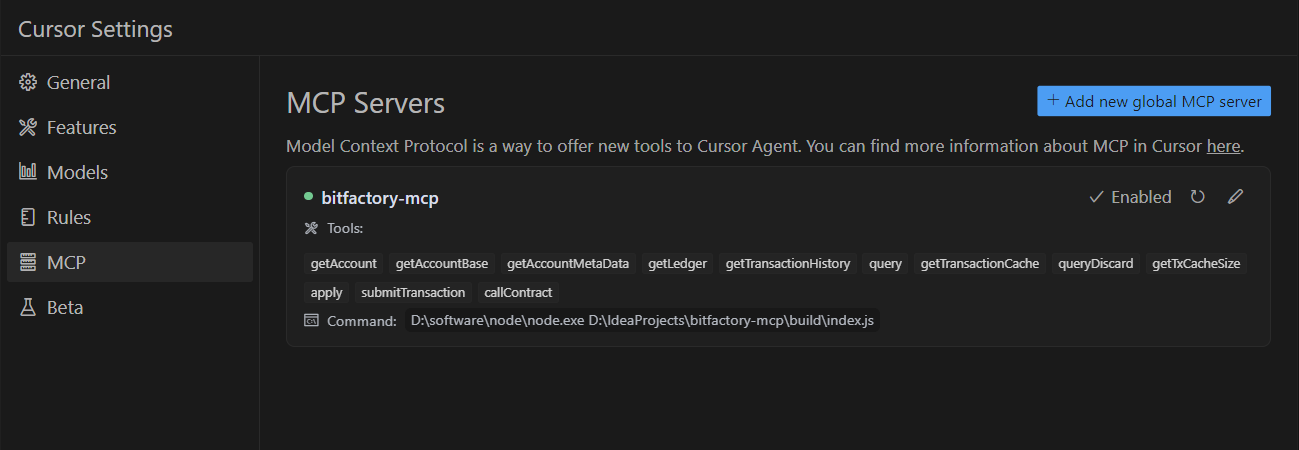
Task: Select the queryDiscard tool chip
Action: pos(1096,264)
